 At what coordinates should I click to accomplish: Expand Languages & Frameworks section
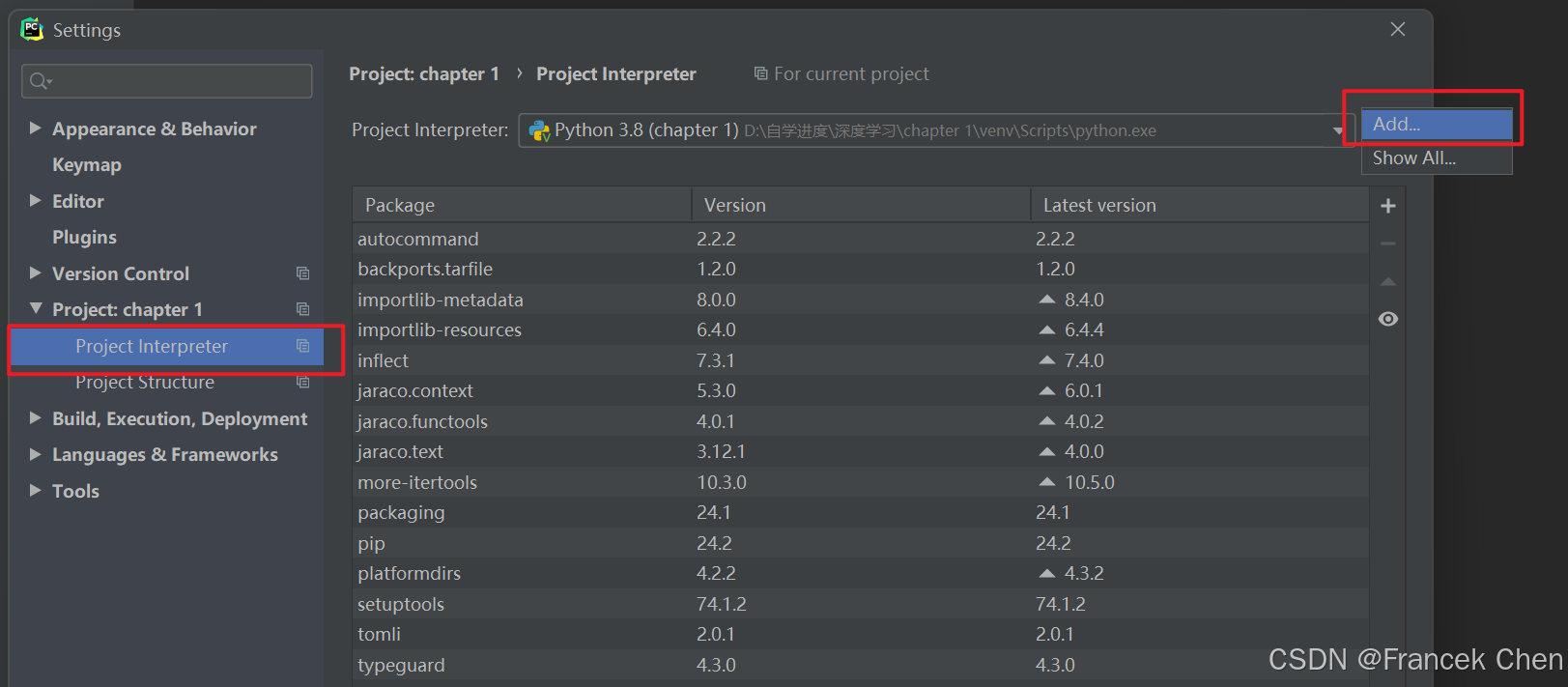coord(35,454)
